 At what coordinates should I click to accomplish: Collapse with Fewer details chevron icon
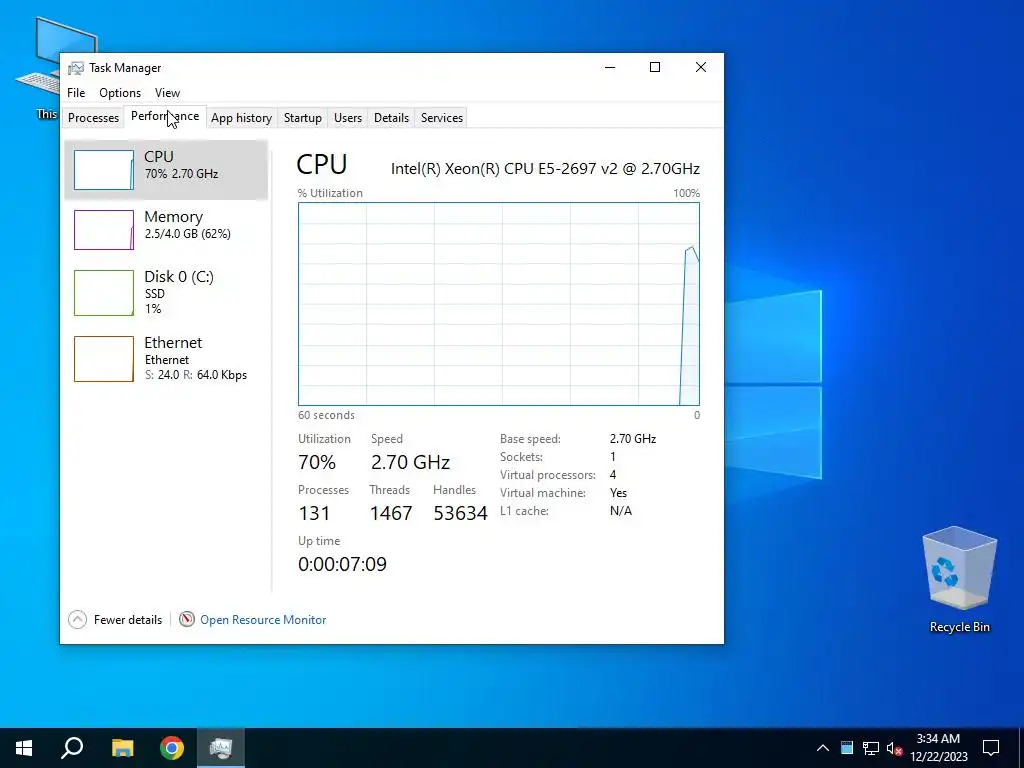(77, 619)
